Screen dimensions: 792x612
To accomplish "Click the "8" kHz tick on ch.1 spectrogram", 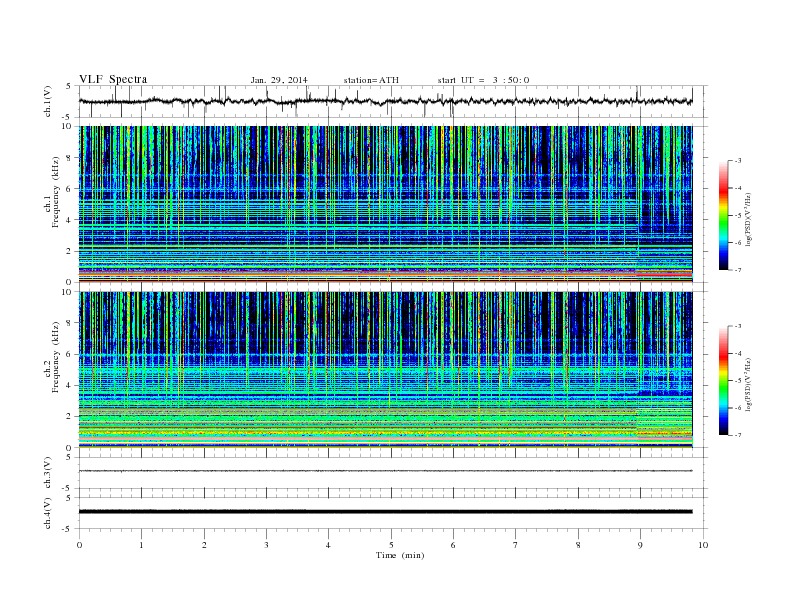I will [x=69, y=158].
